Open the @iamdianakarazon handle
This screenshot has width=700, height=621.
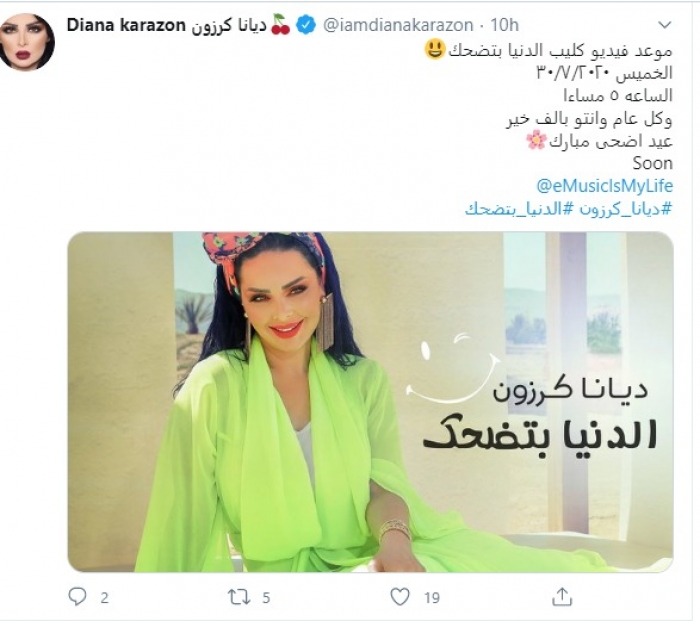pyautogui.click(x=398, y=25)
